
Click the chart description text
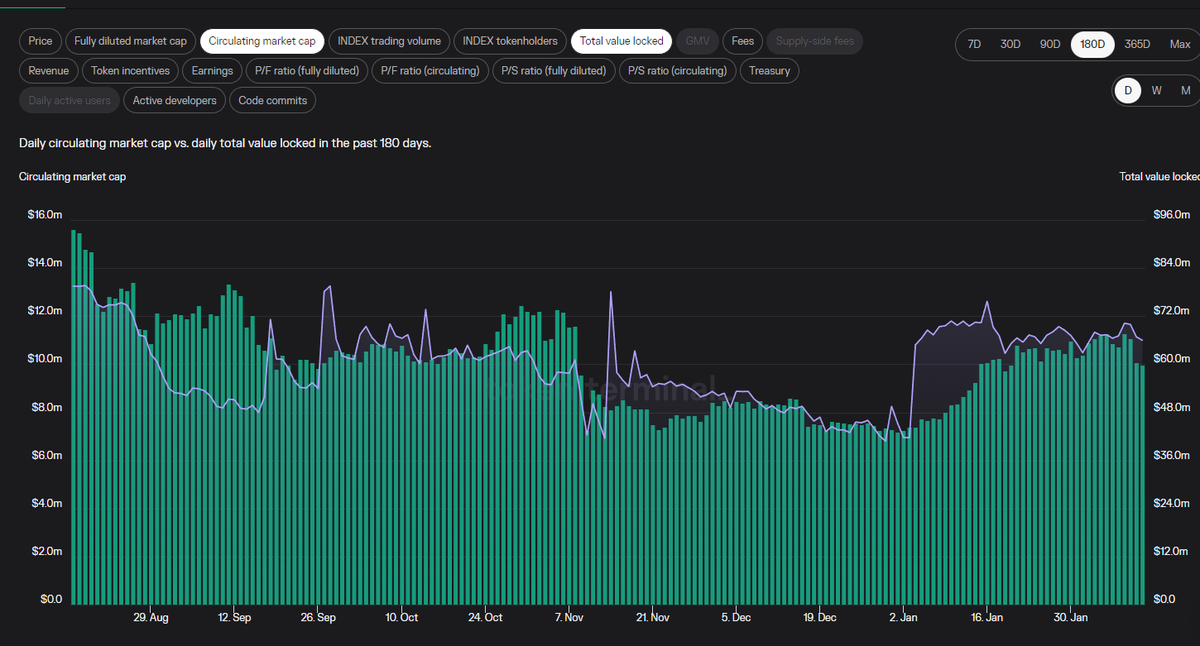coord(225,143)
